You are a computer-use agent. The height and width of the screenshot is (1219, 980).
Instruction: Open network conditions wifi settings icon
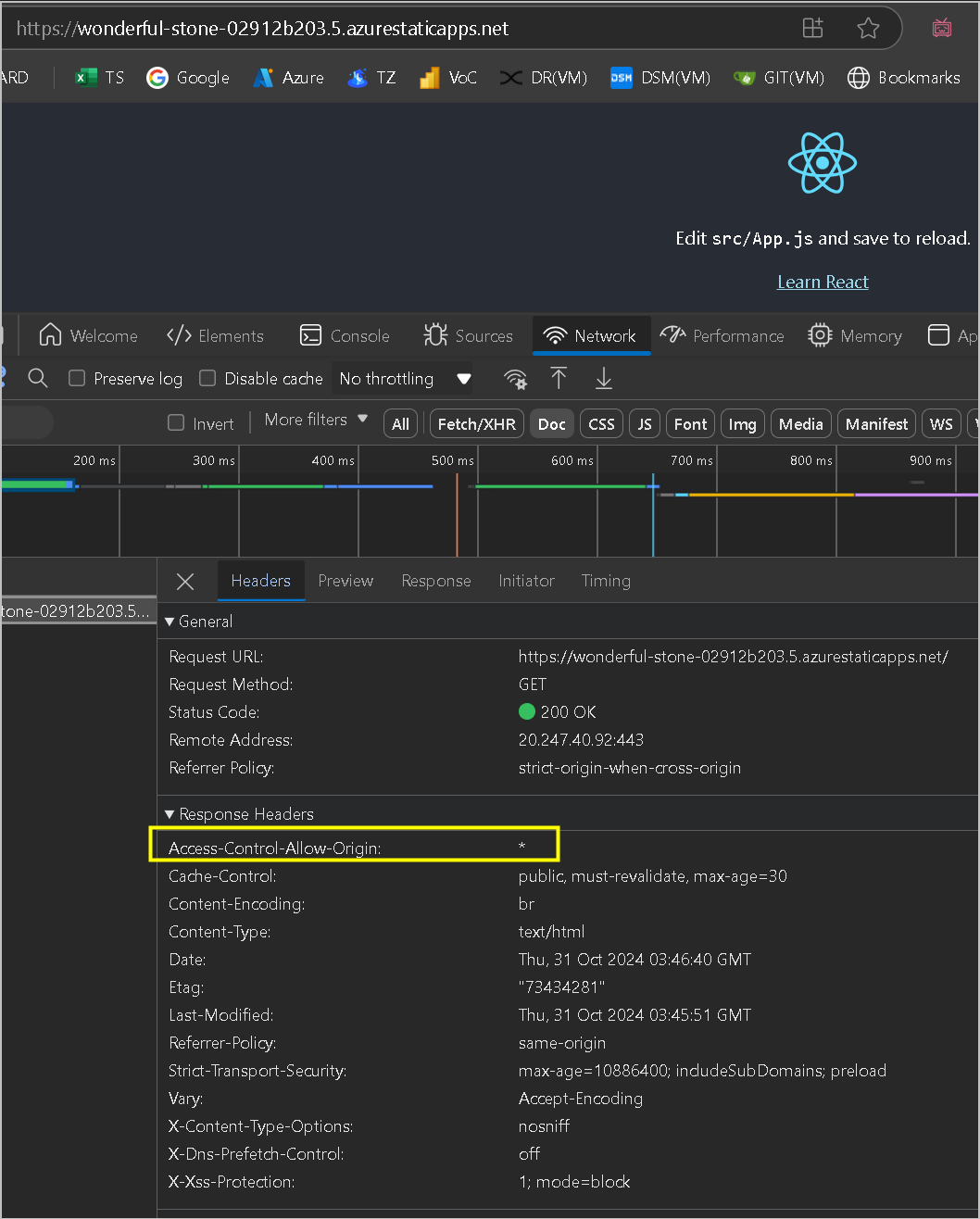pos(515,379)
